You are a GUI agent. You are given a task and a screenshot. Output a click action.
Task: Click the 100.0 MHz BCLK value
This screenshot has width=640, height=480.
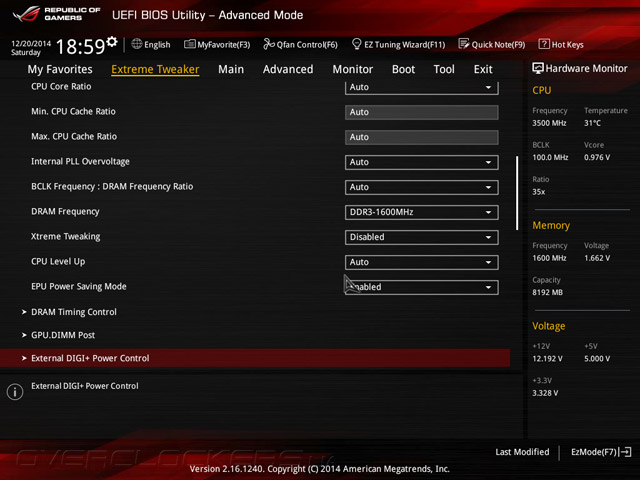pos(550,158)
